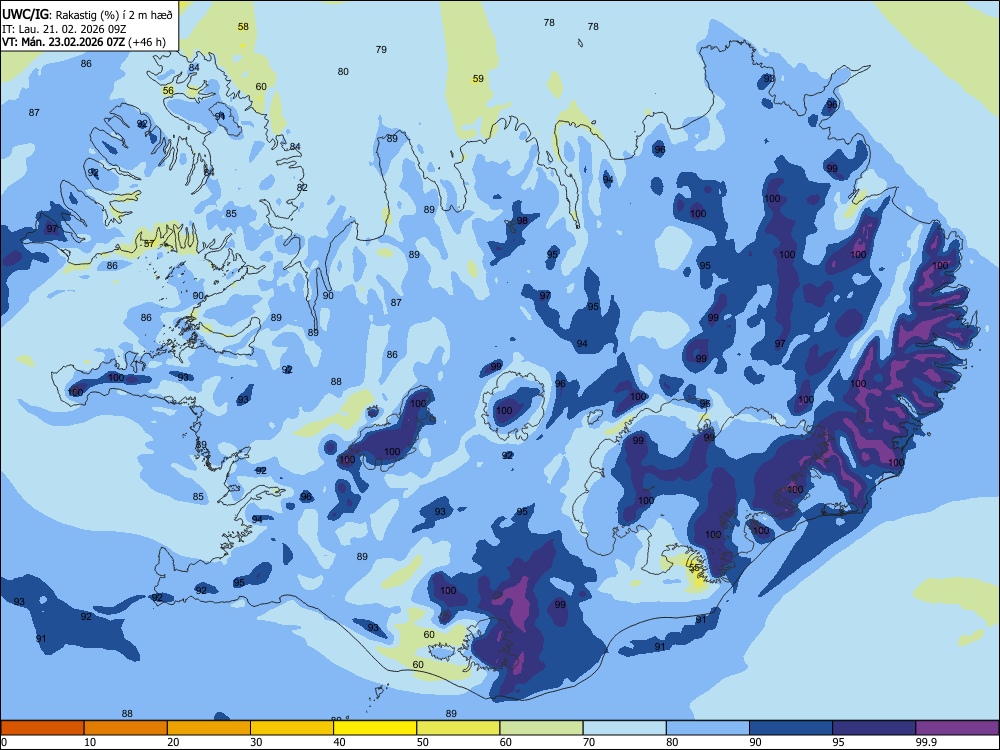Image resolution: width=1000 pixels, height=750 pixels.
Task: Click the map humidity value '58'
Action: [x=243, y=27]
